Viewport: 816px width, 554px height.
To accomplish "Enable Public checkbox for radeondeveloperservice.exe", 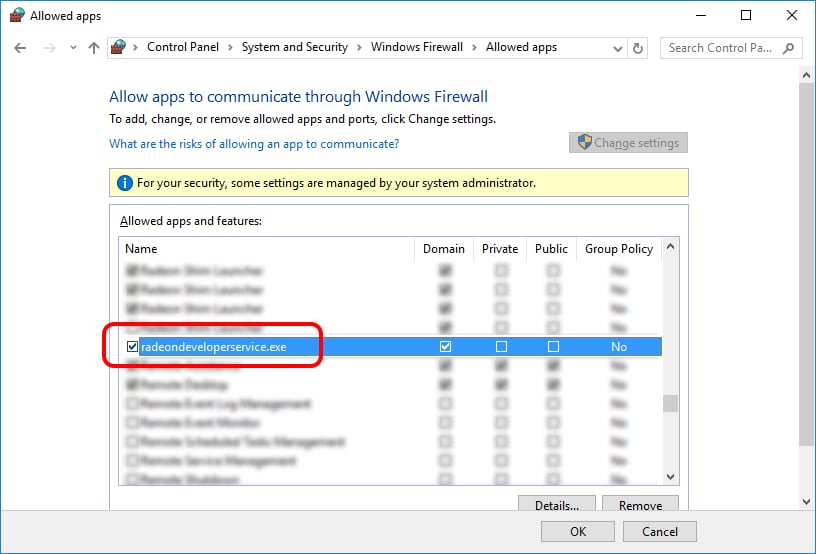I will (x=552, y=347).
